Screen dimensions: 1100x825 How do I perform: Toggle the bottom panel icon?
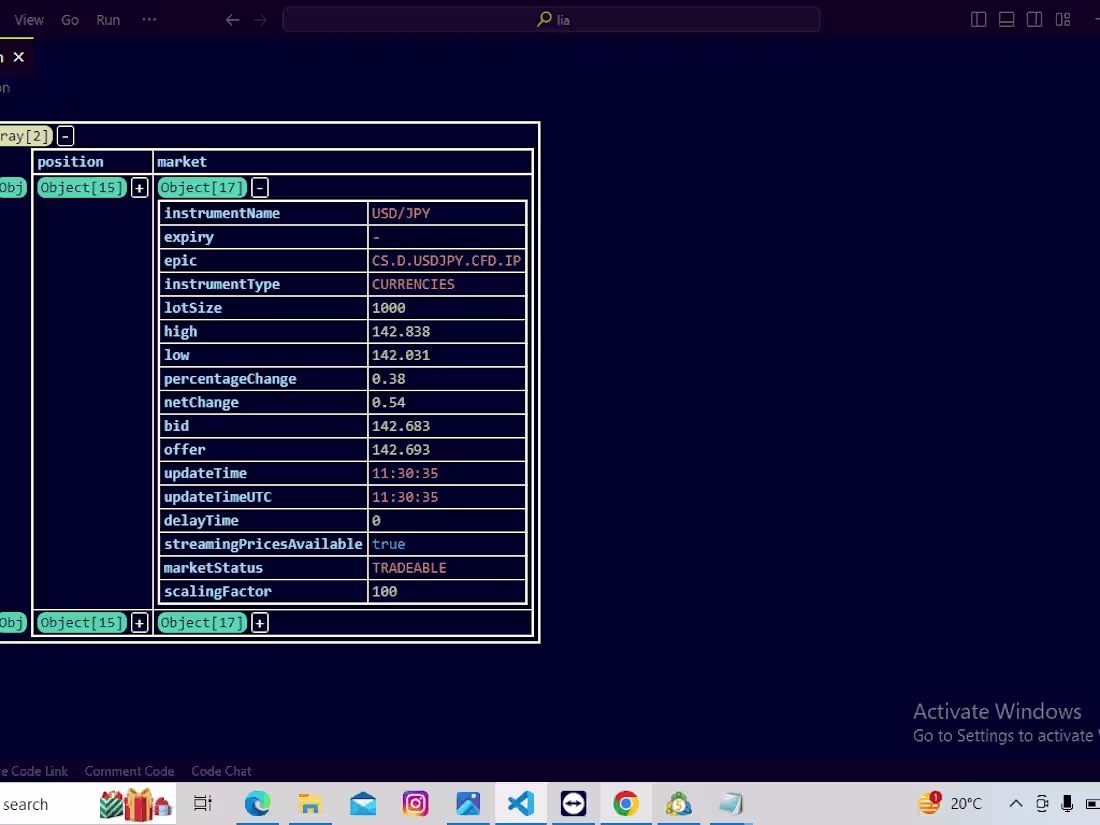click(x=1006, y=19)
